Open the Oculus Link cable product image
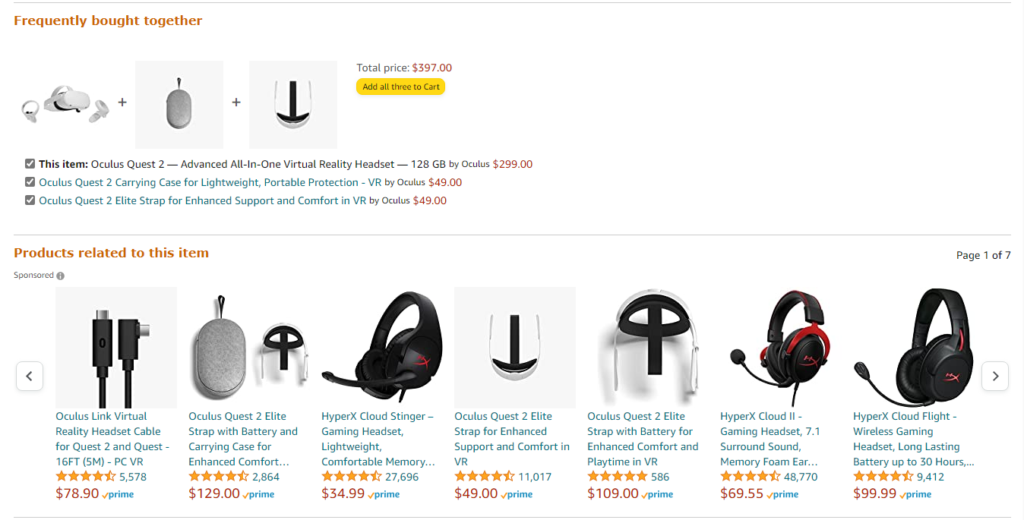Screen dimensions: 1024x520 point(116,347)
